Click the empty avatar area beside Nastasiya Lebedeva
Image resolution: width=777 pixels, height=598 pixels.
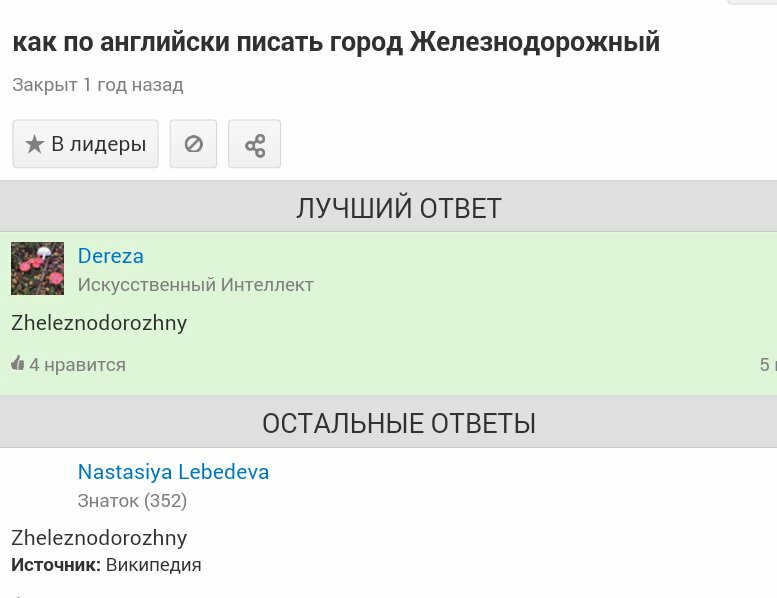pyautogui.click(x=37, y=485)
